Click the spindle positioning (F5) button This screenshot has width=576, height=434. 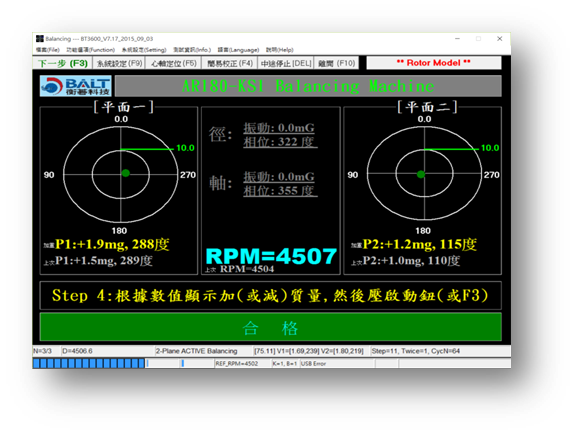click(x=174, y=63)
